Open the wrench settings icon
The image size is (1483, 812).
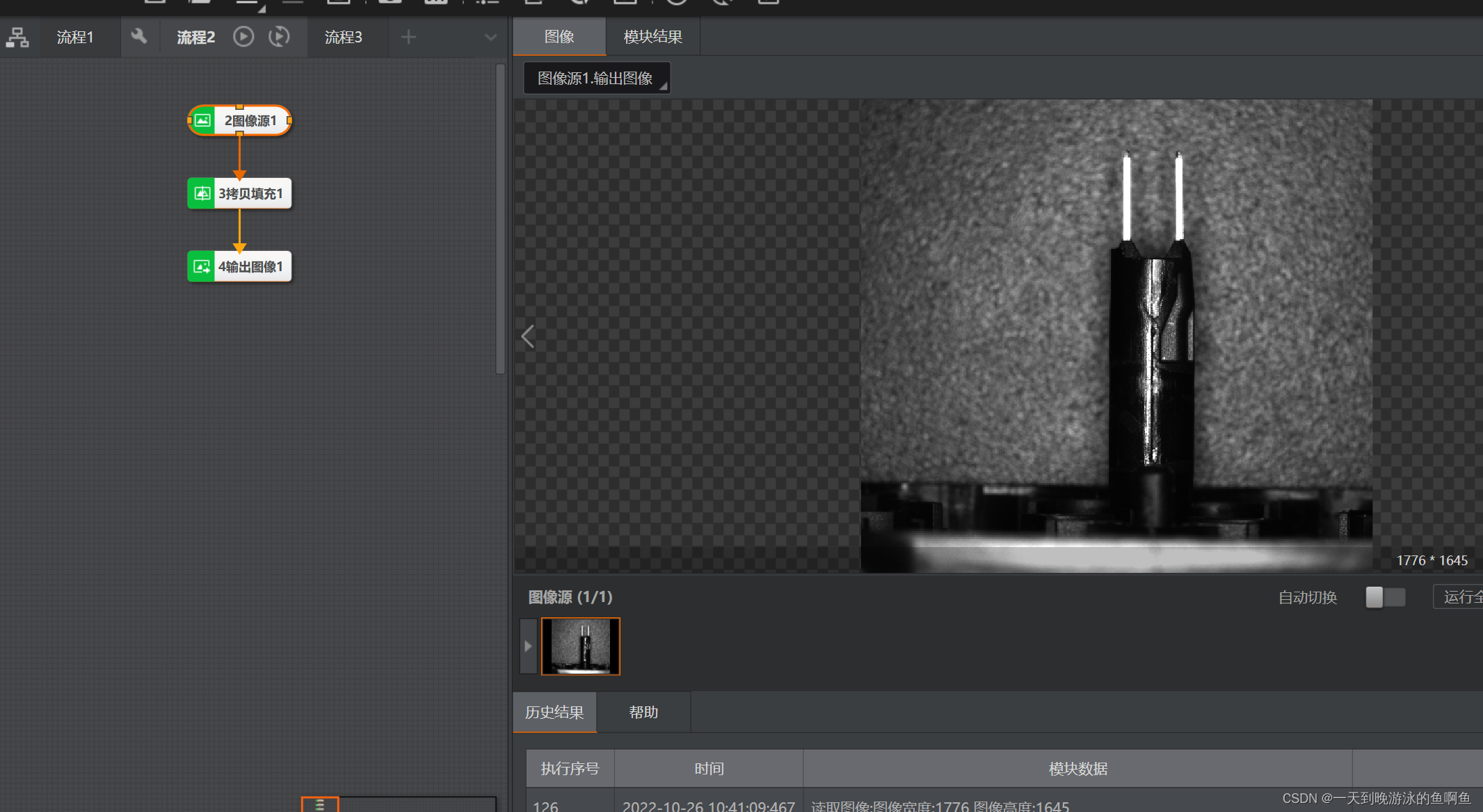[139, 36]
